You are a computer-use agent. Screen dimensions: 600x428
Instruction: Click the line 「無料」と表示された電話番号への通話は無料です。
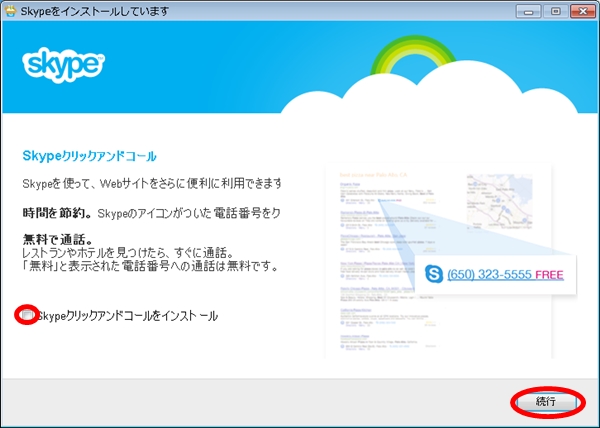point(150,266)
